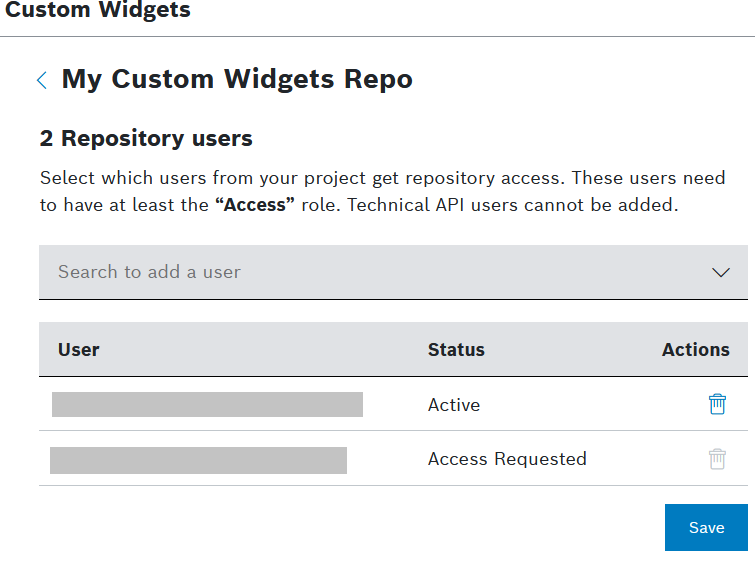Viewport: 755px width, 567px height.
Task: Click the '2 Repository users' heading
Action: click(x=146, y=138)
